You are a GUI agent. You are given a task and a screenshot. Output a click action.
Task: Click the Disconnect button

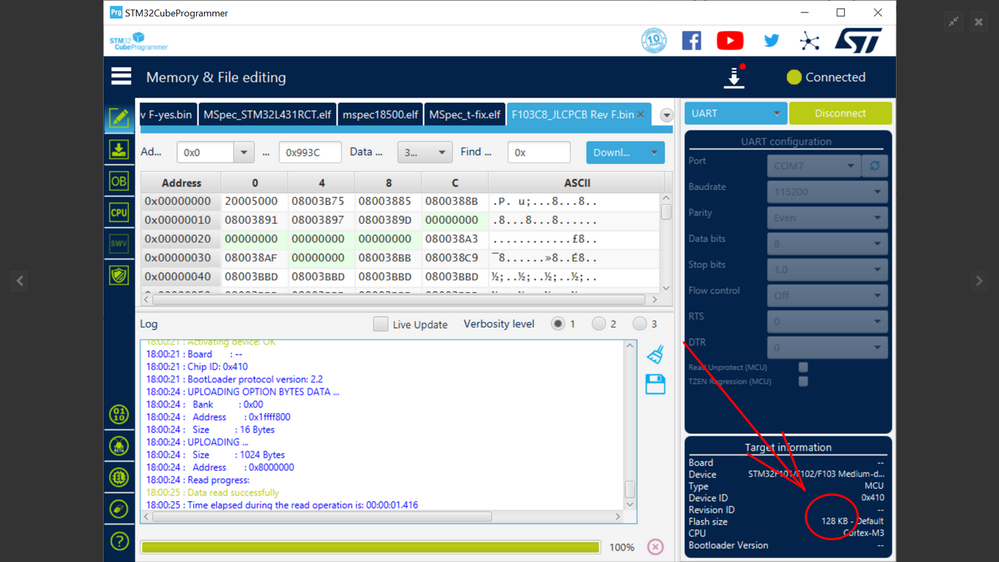(x=840, y=113)
